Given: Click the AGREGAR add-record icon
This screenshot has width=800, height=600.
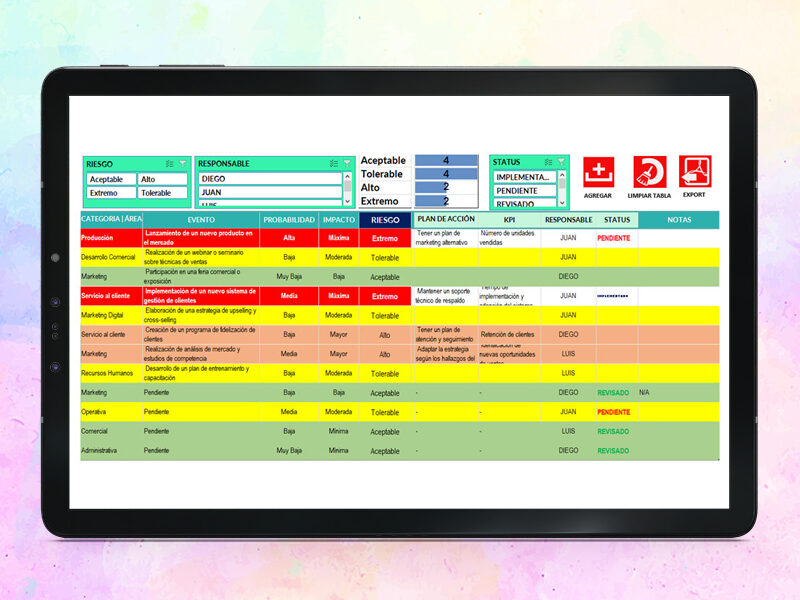Looking at the screenshot, I should (x=598, y=172).
